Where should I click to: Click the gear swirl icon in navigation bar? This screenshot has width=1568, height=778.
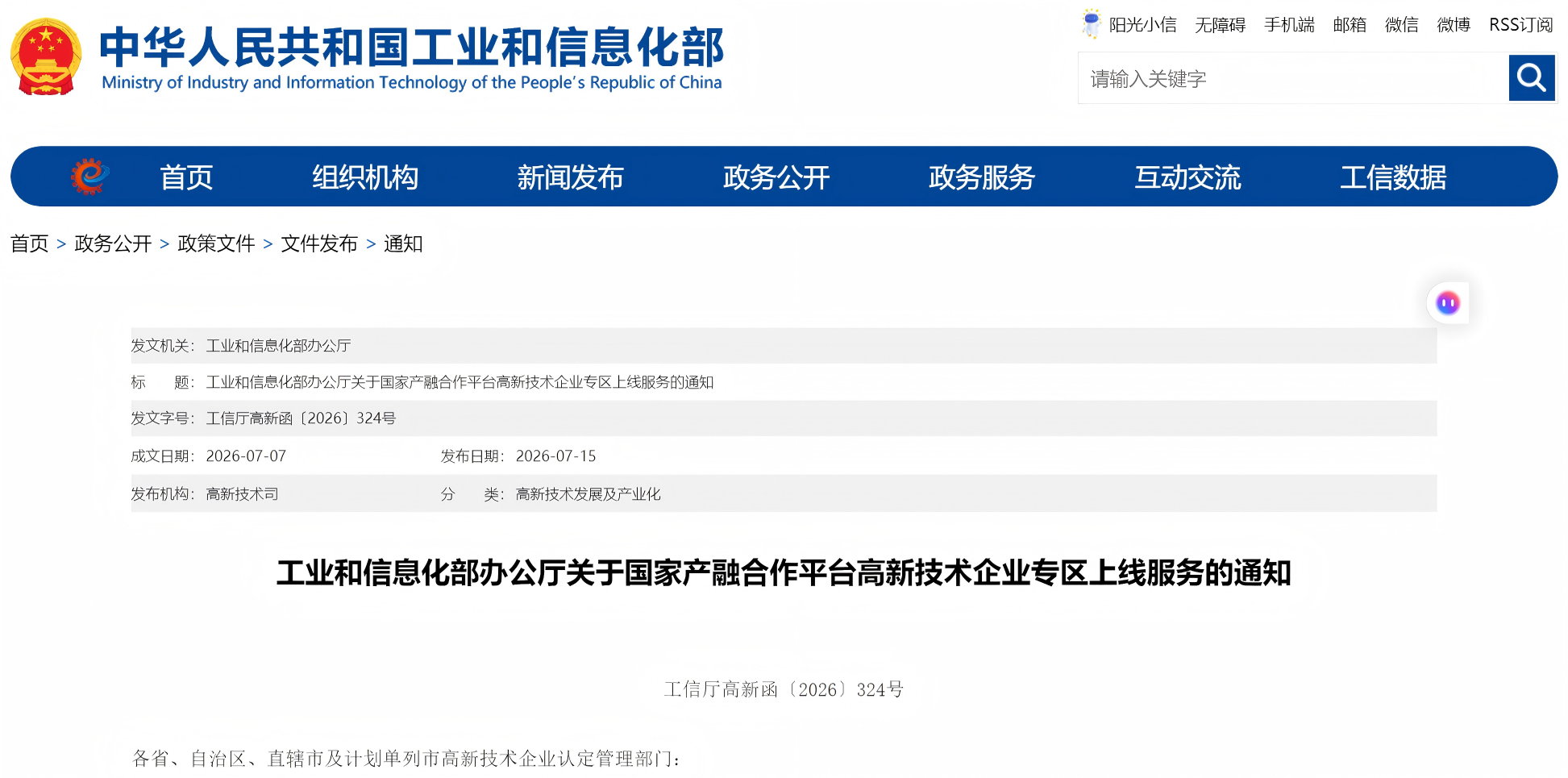click(89, 177)
